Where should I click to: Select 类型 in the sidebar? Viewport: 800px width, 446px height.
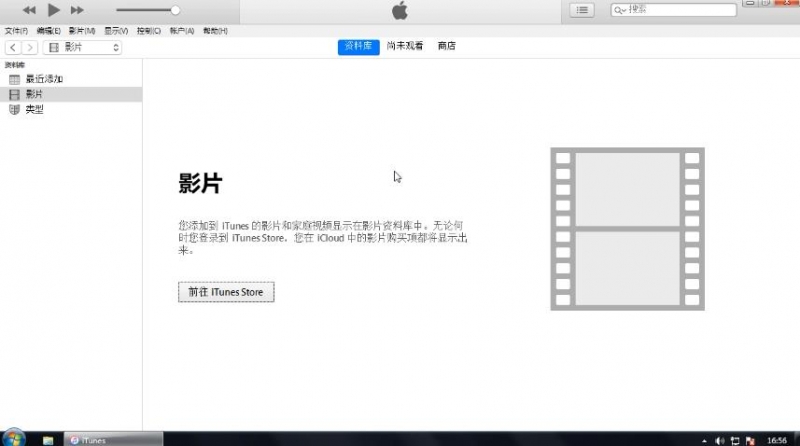click(x=71, y=110)
